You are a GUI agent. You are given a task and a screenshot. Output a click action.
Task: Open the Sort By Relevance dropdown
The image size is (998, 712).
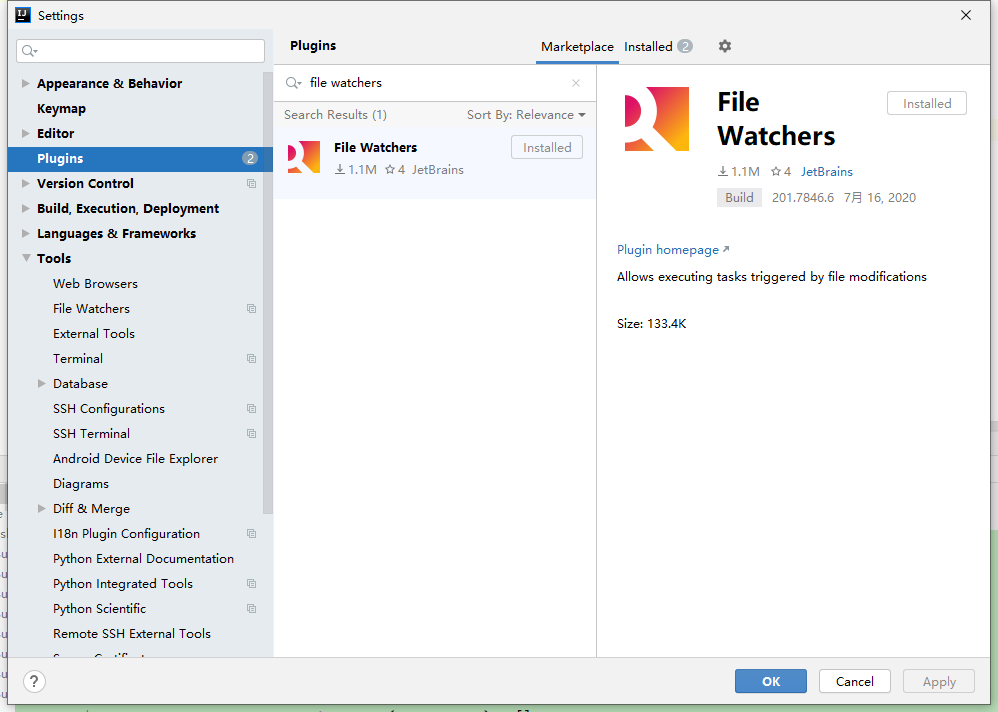(526, 115)
